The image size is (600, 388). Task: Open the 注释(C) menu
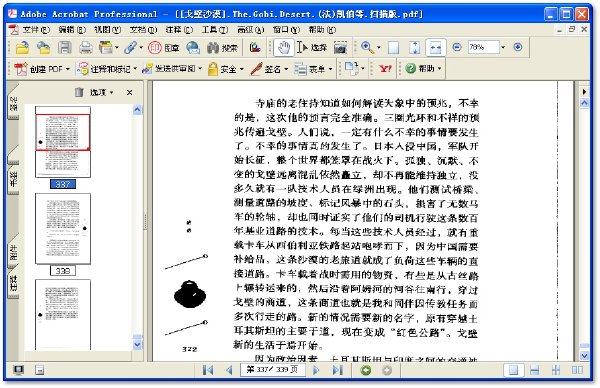[179, 29]
